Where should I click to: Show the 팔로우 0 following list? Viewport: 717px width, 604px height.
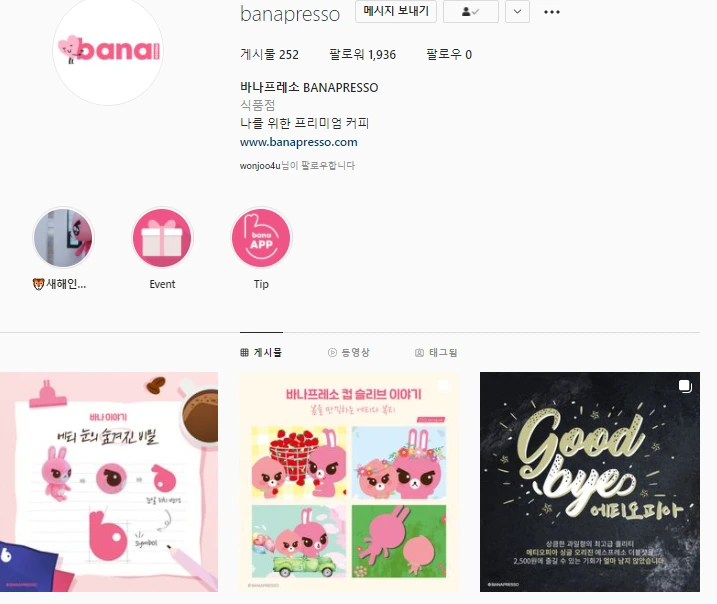449,54
